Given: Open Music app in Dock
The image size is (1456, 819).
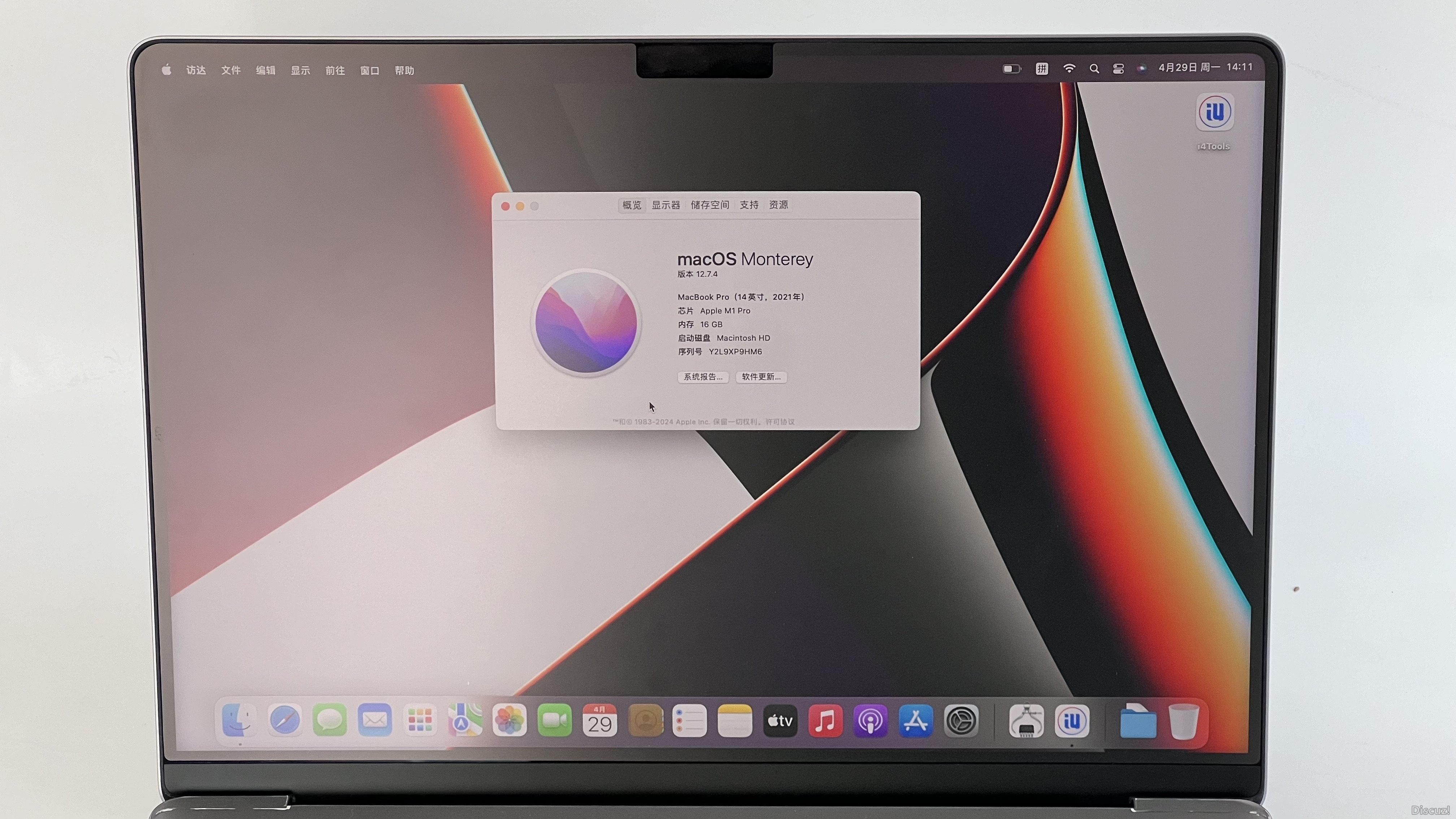Looking at the screenshot, I should click(x=825, y=721).
